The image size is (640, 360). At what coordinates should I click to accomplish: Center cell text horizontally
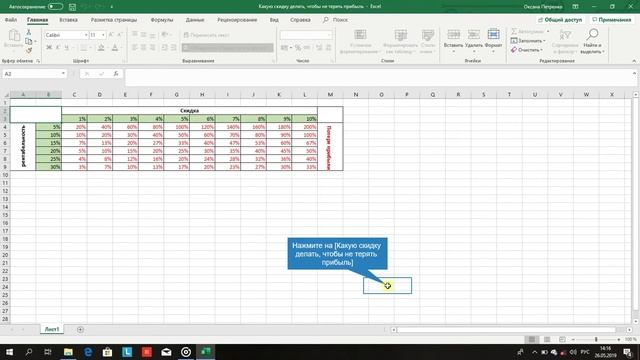tap(144, 48)
